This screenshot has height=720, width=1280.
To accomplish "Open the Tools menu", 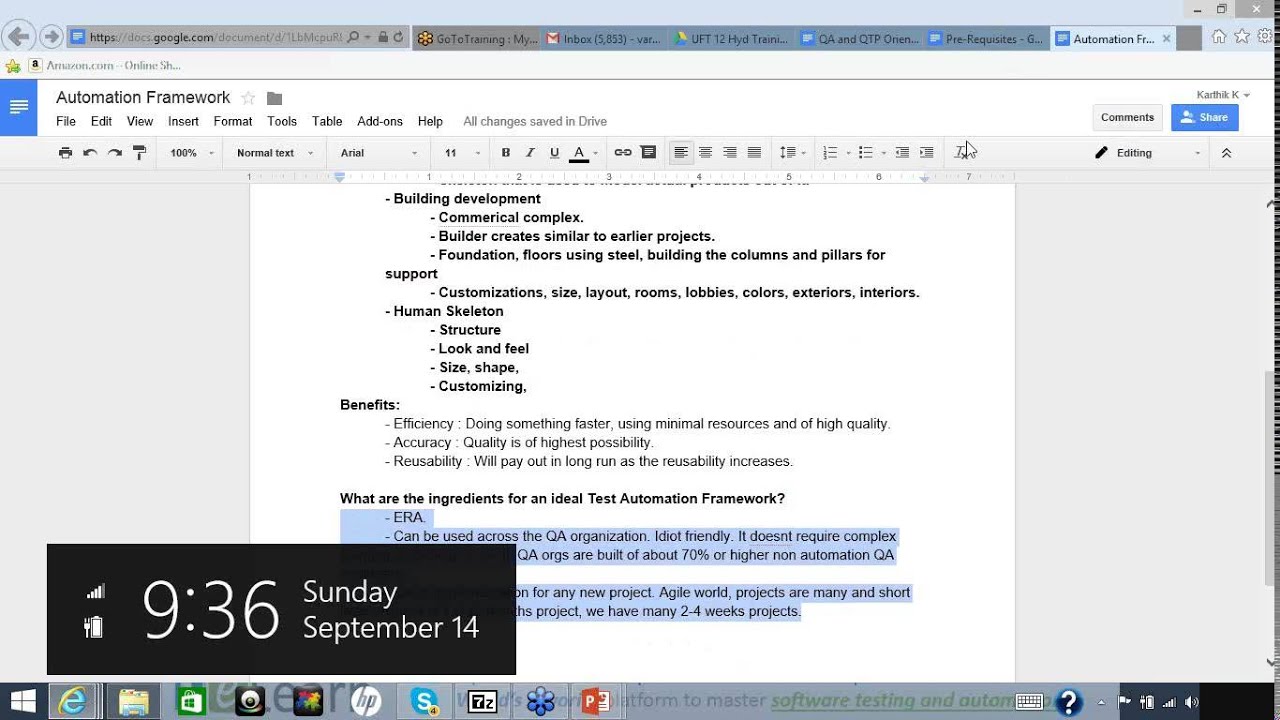I will click(x=282, y=121).
